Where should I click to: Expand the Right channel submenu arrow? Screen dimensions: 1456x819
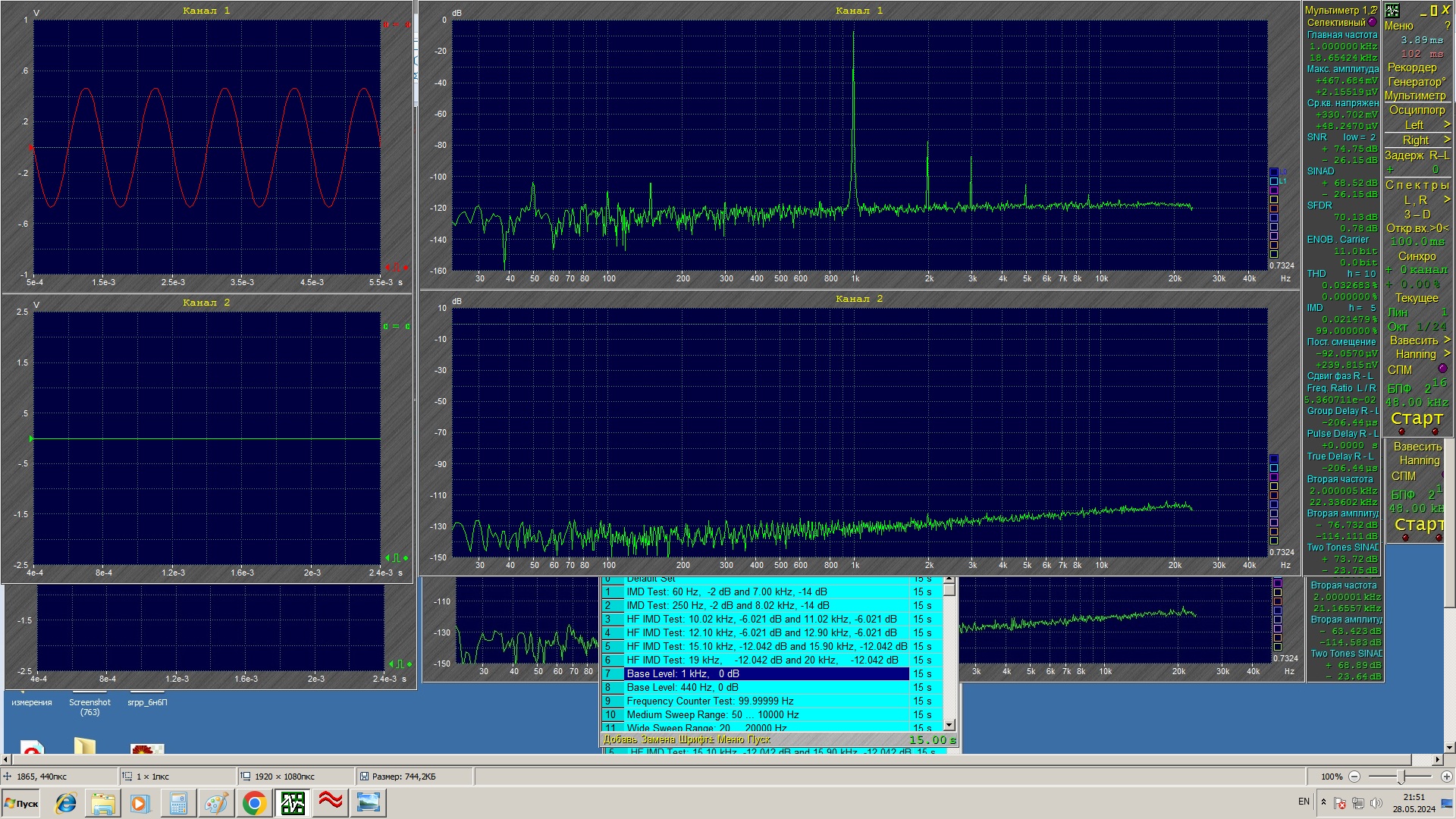[x=1447, y=140]
